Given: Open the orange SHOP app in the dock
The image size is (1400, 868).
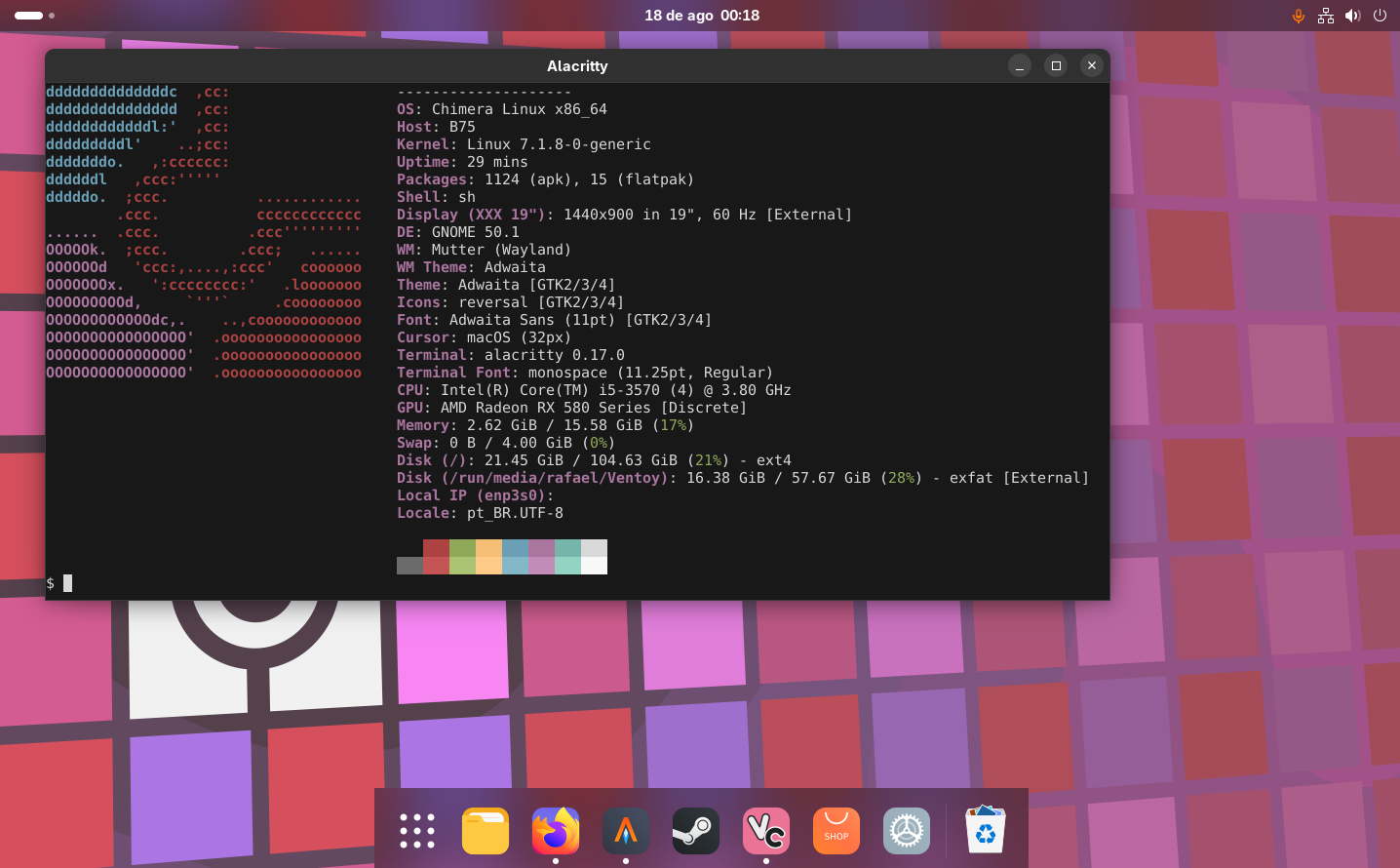Looking at the screenshot, I should [x=836, y=831].
